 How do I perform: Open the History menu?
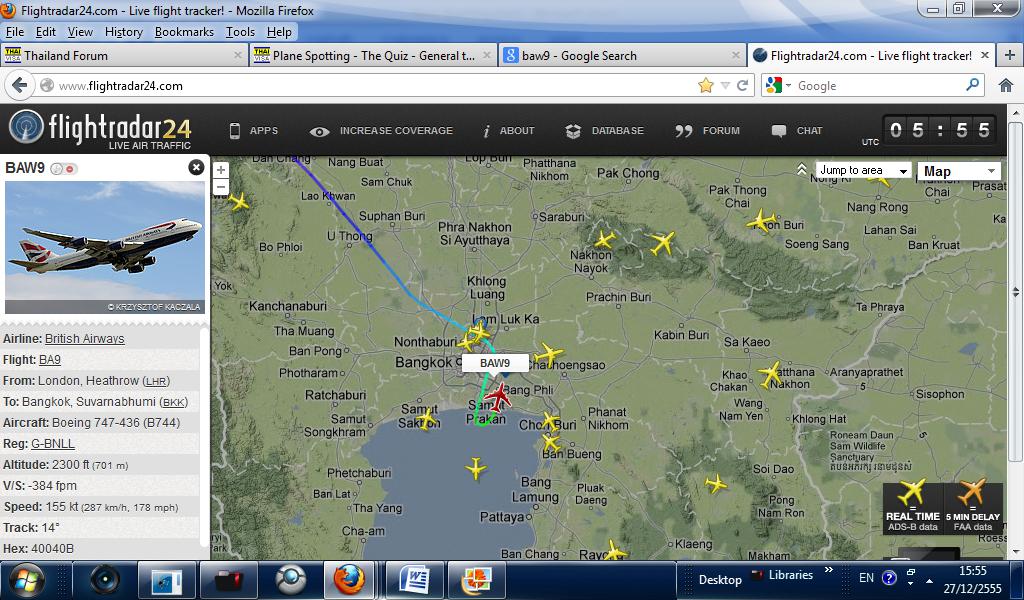point(123,32)
